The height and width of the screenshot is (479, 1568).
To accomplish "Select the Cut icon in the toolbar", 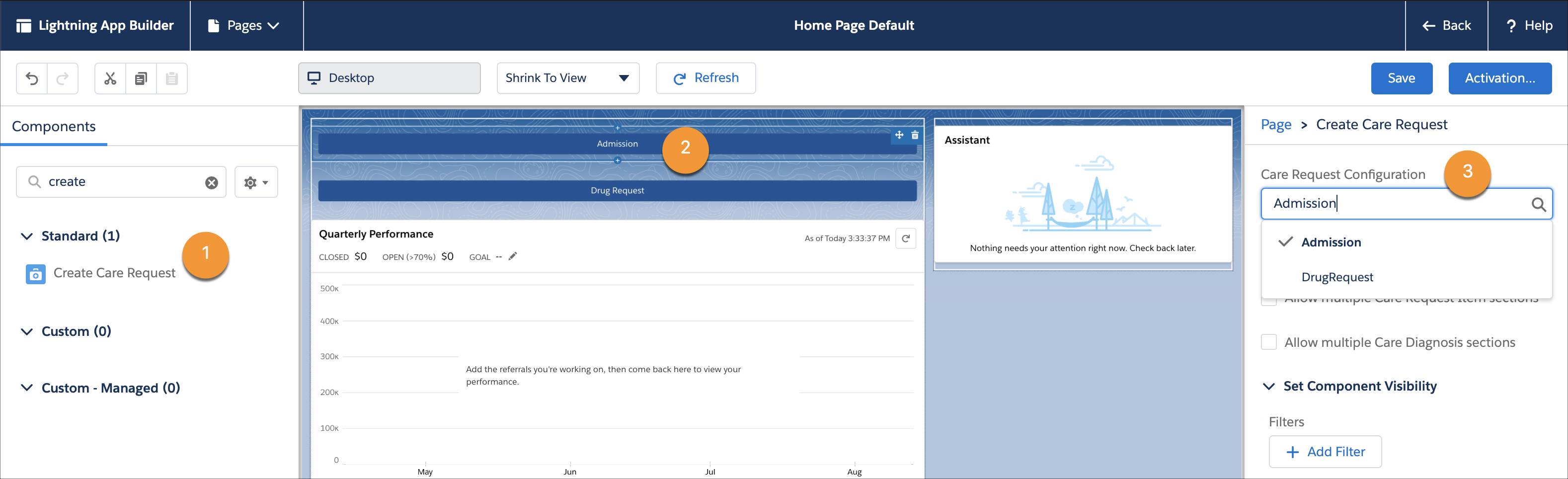I will (x=110, y=78).
